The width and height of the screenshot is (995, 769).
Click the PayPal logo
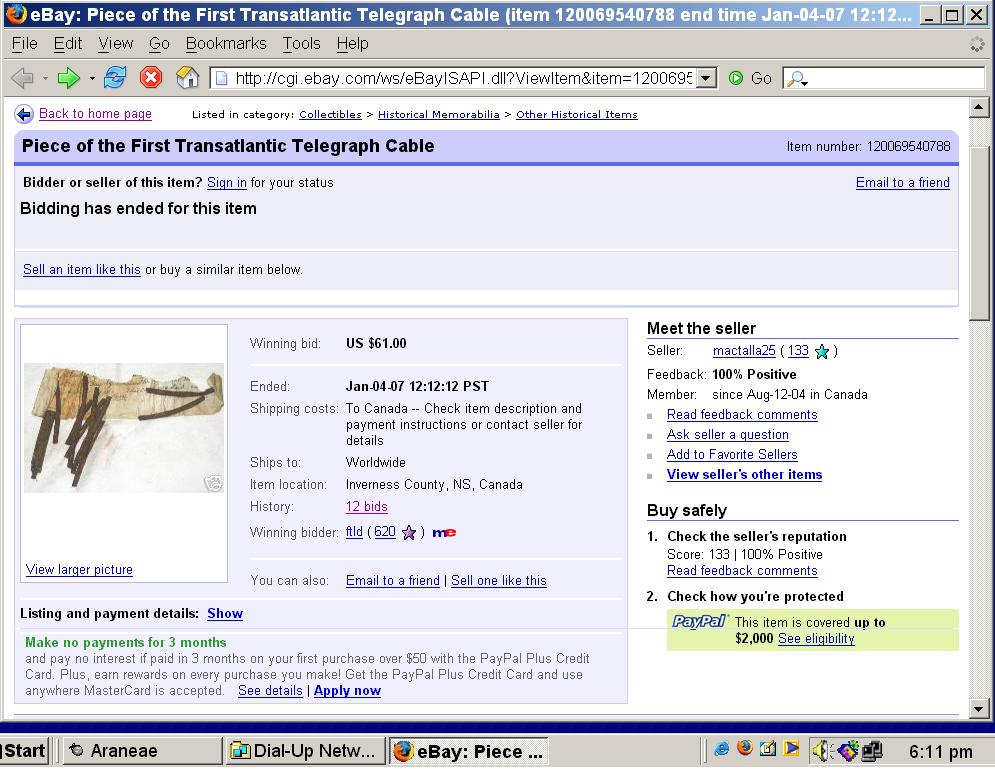699,621
